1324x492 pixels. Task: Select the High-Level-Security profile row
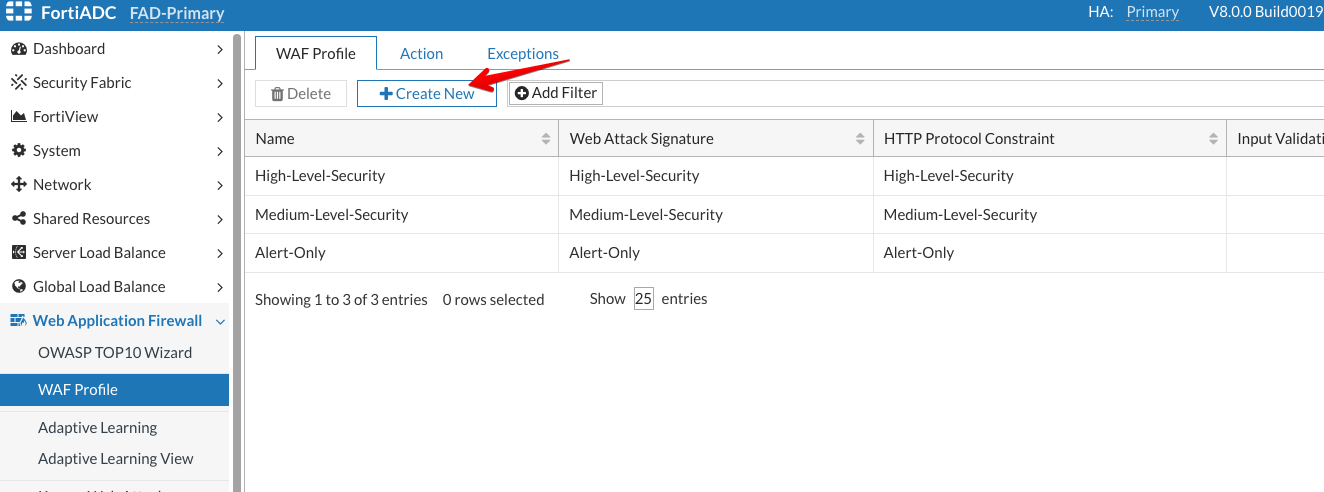(x=320, y=176)
